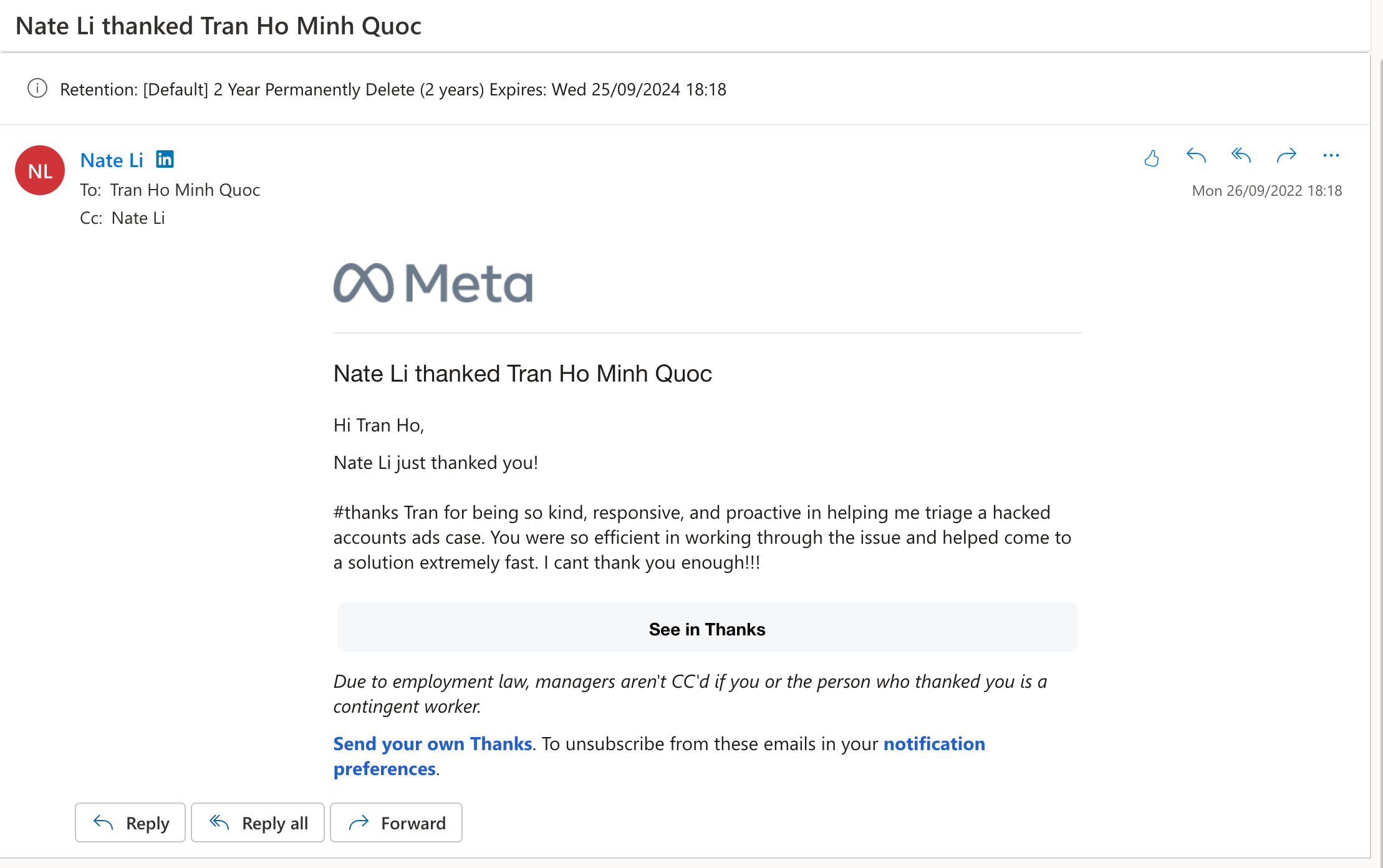This screenshot has width=1383, height=868.
Task: Select the sender name Nate Li
Action: click(111, 160)
